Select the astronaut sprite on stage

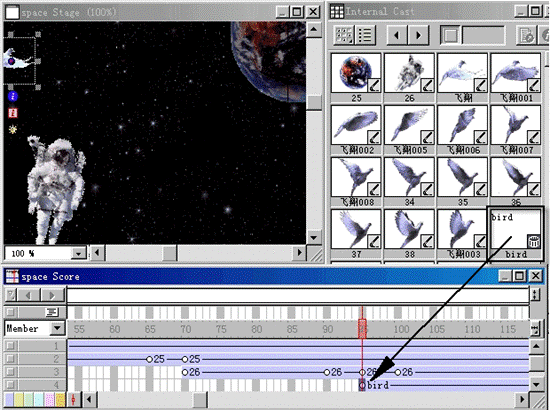pyautogui.click(x=56, y=189)
